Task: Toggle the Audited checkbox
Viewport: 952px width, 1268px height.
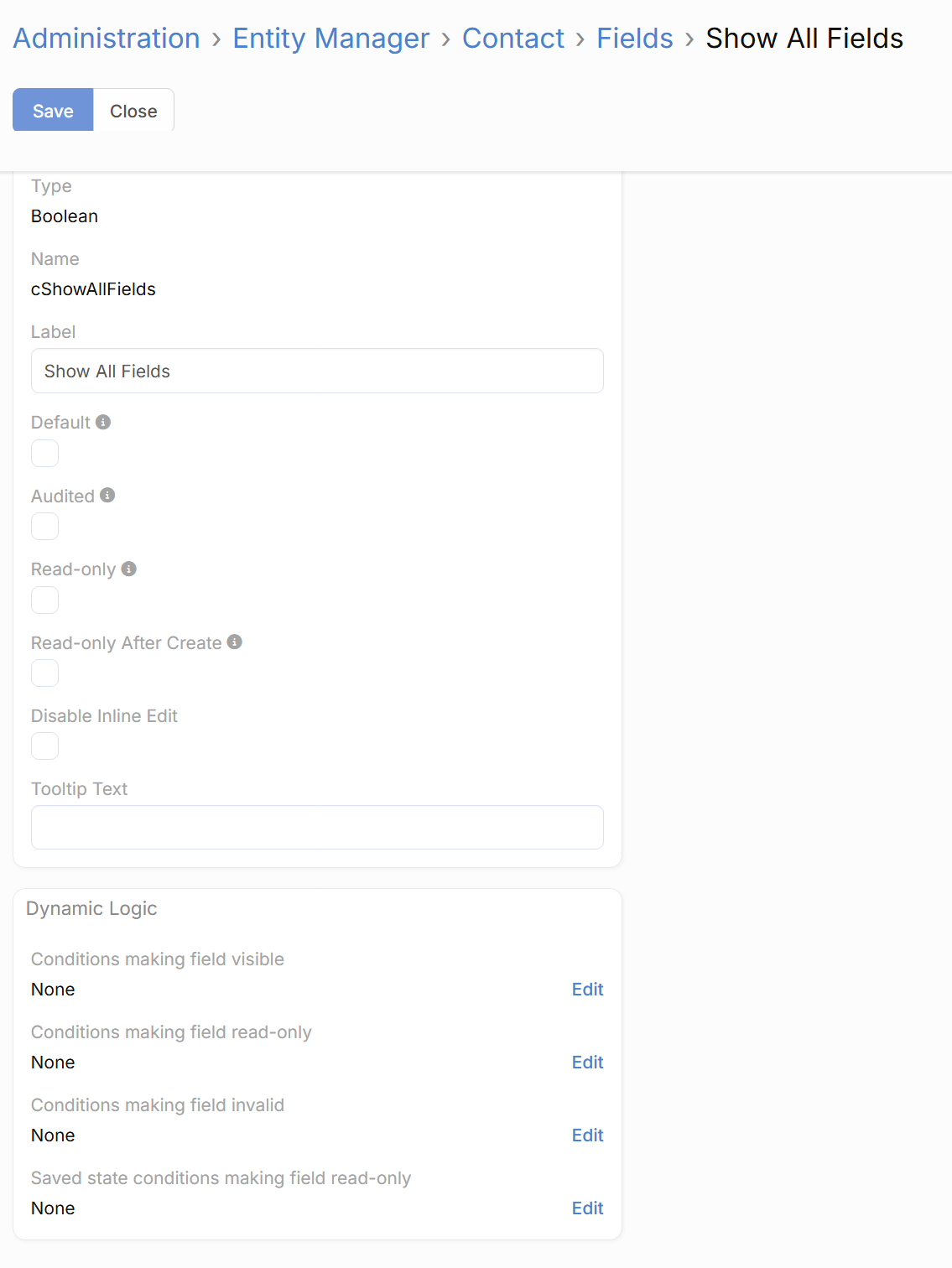Action: coord(45,527)
